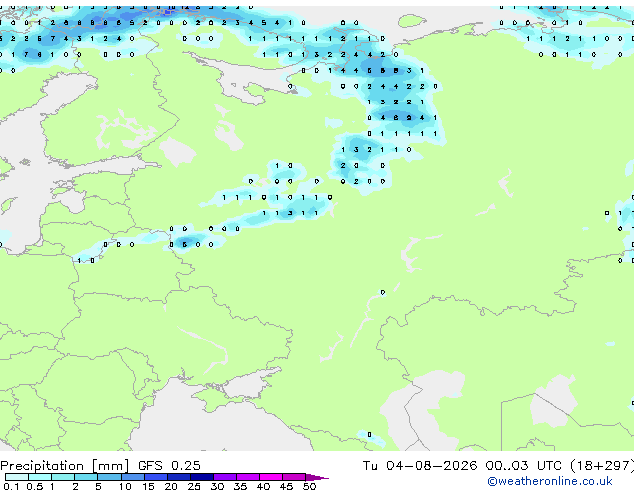Image resolution: width=634 pixels, height=490 pixels.
Task: Select the 5–10 mm legend color box
Action: coord(109,477)
